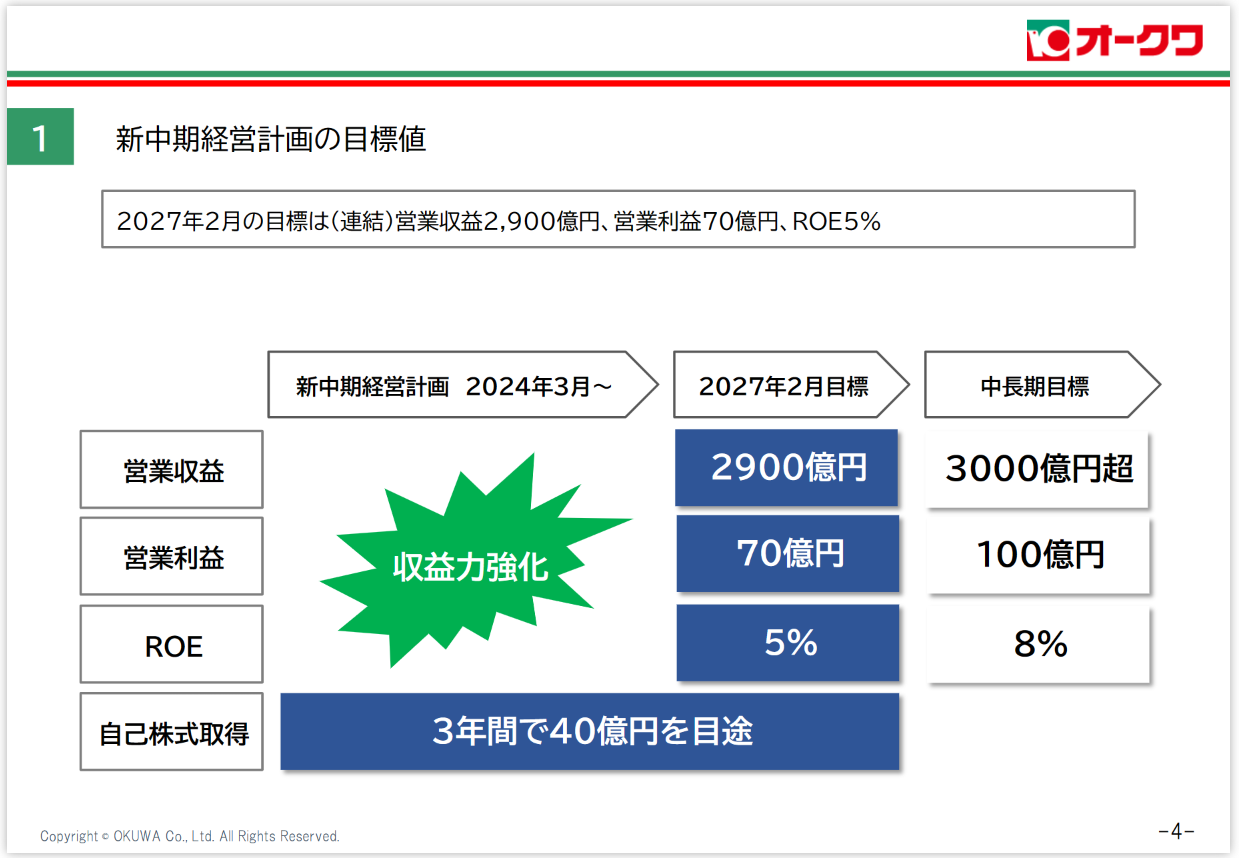Click the 3000億円超 long-term target box
Viewport: 1239px width, 858px height.
(x=1038, y=468)
